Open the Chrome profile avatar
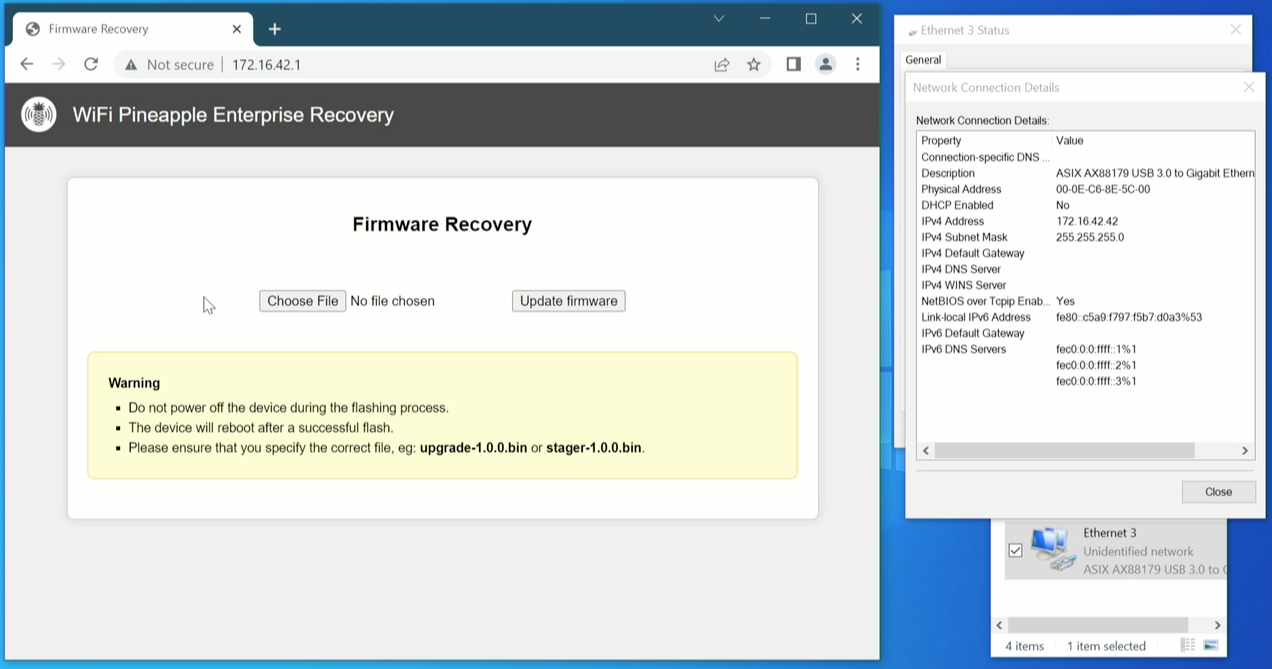The width and height of the screenshot is (1272, 669). pos(825,64)
